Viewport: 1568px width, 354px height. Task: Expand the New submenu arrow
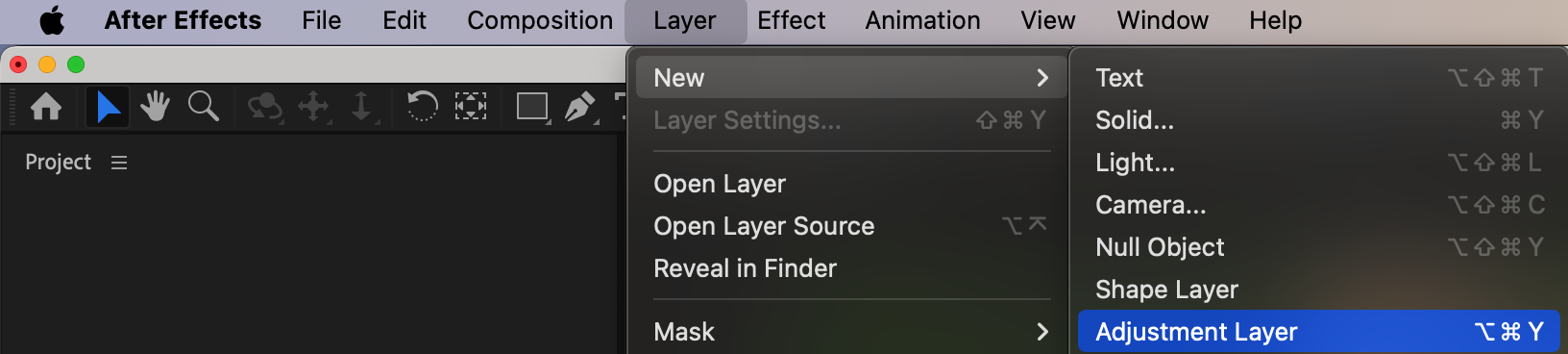[1042, 78]
